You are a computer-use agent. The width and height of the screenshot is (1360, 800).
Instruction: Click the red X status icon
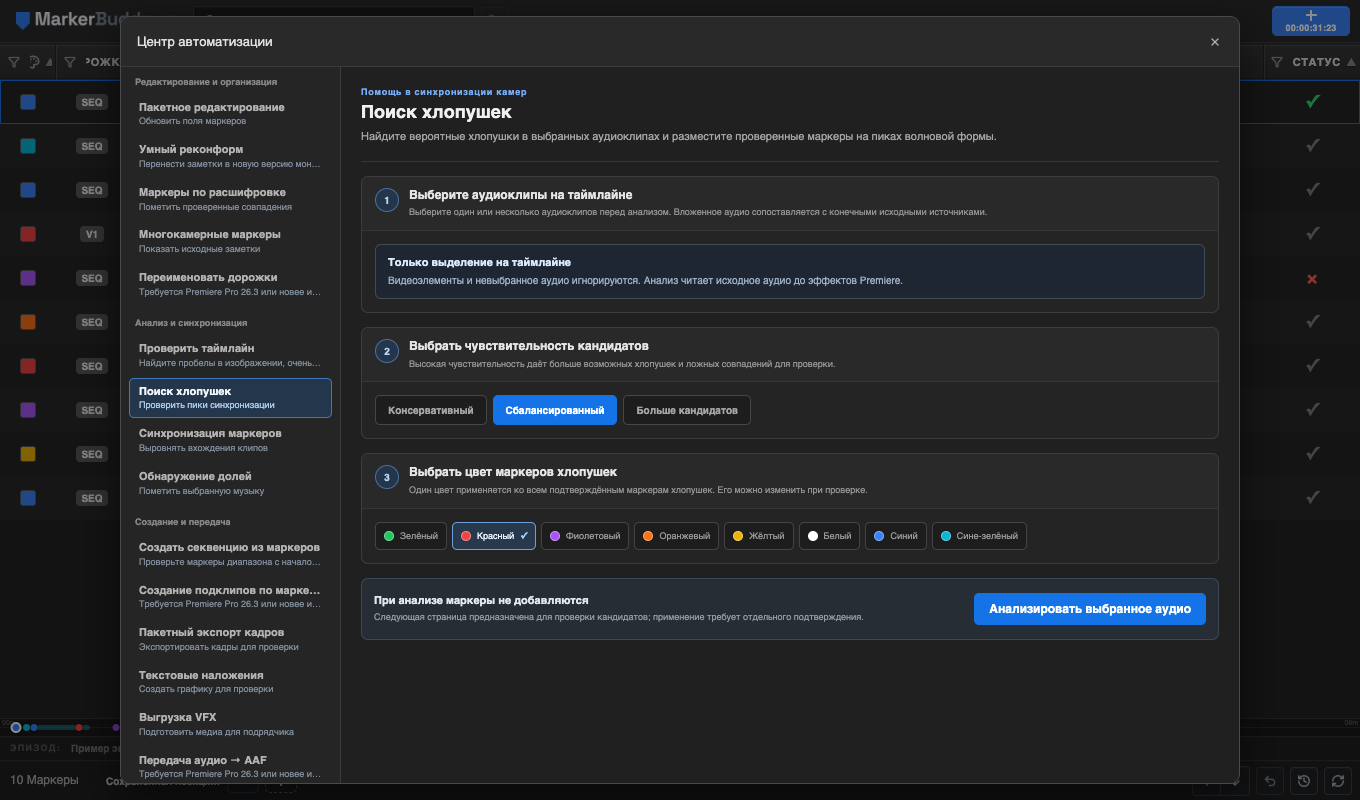pos(1312,278)
